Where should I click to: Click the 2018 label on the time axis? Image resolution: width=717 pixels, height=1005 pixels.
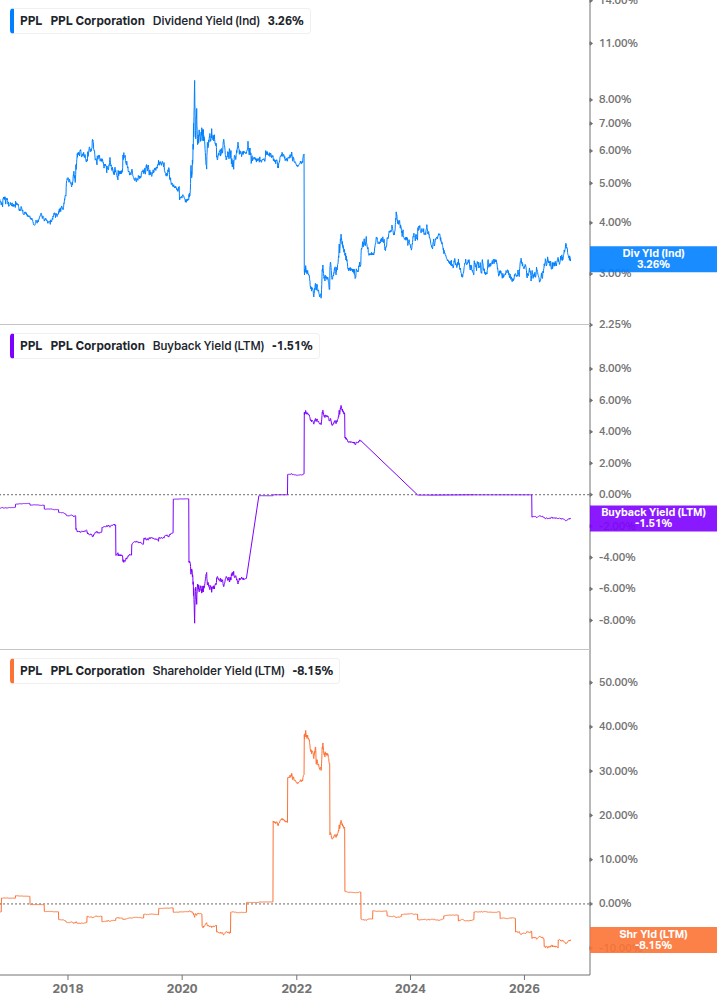pyautogui.click(x=68, y=989)
